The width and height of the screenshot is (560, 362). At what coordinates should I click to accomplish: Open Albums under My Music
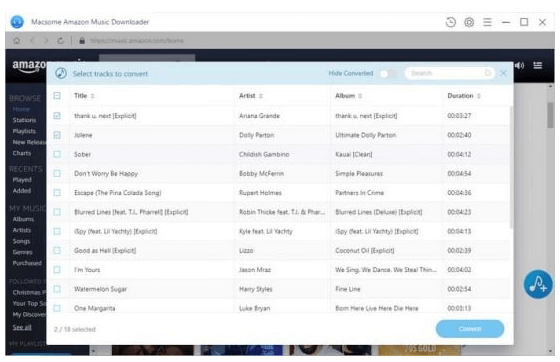coord(23,219)
